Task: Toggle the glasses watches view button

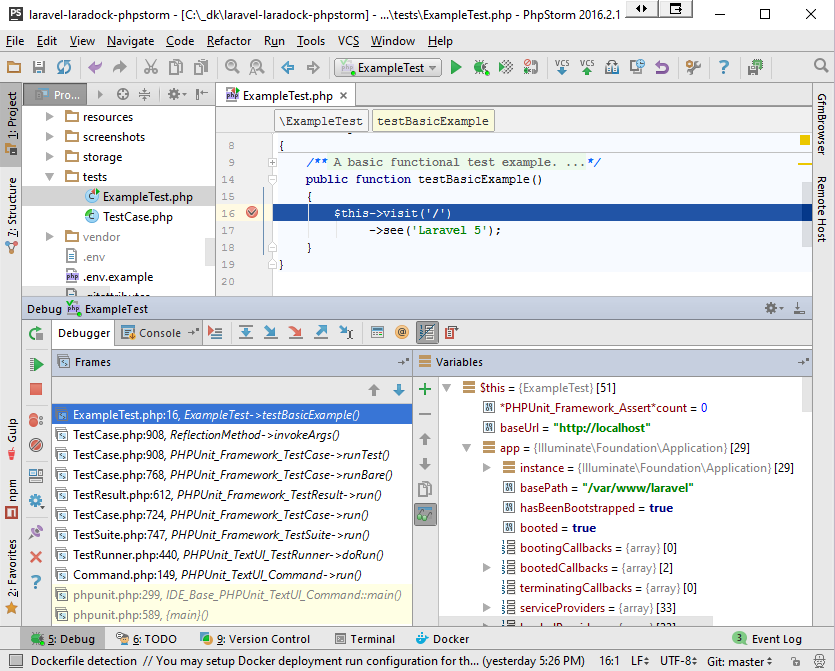Action: click(x=425, y=514)
